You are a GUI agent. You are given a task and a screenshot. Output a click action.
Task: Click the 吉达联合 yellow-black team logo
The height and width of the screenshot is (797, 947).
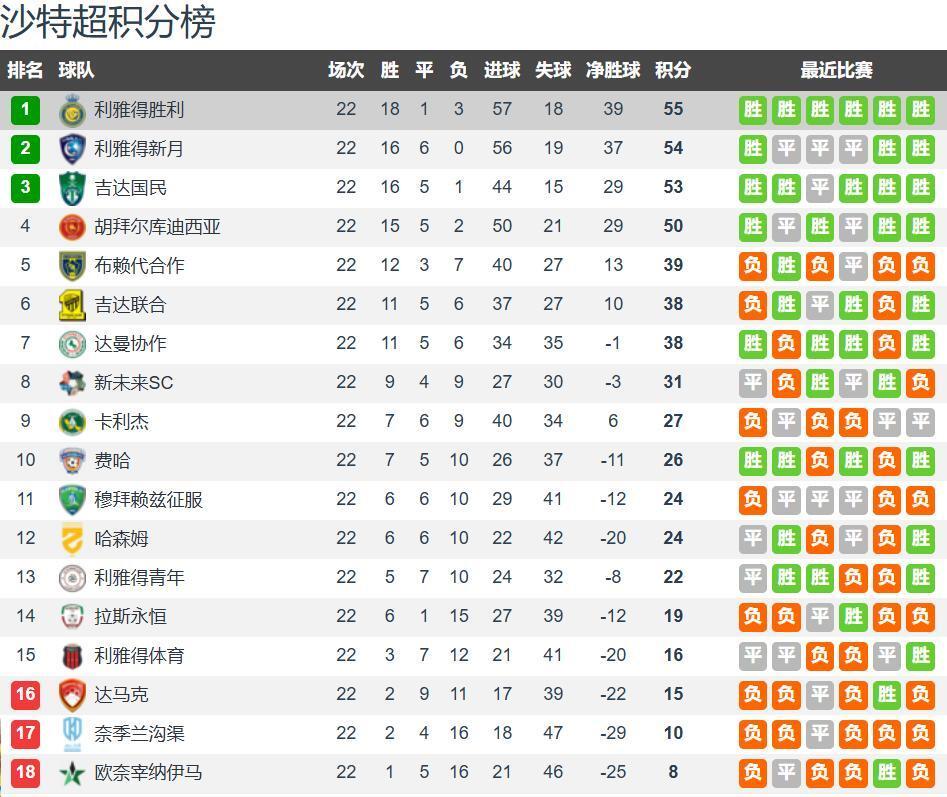coord(72,304)
